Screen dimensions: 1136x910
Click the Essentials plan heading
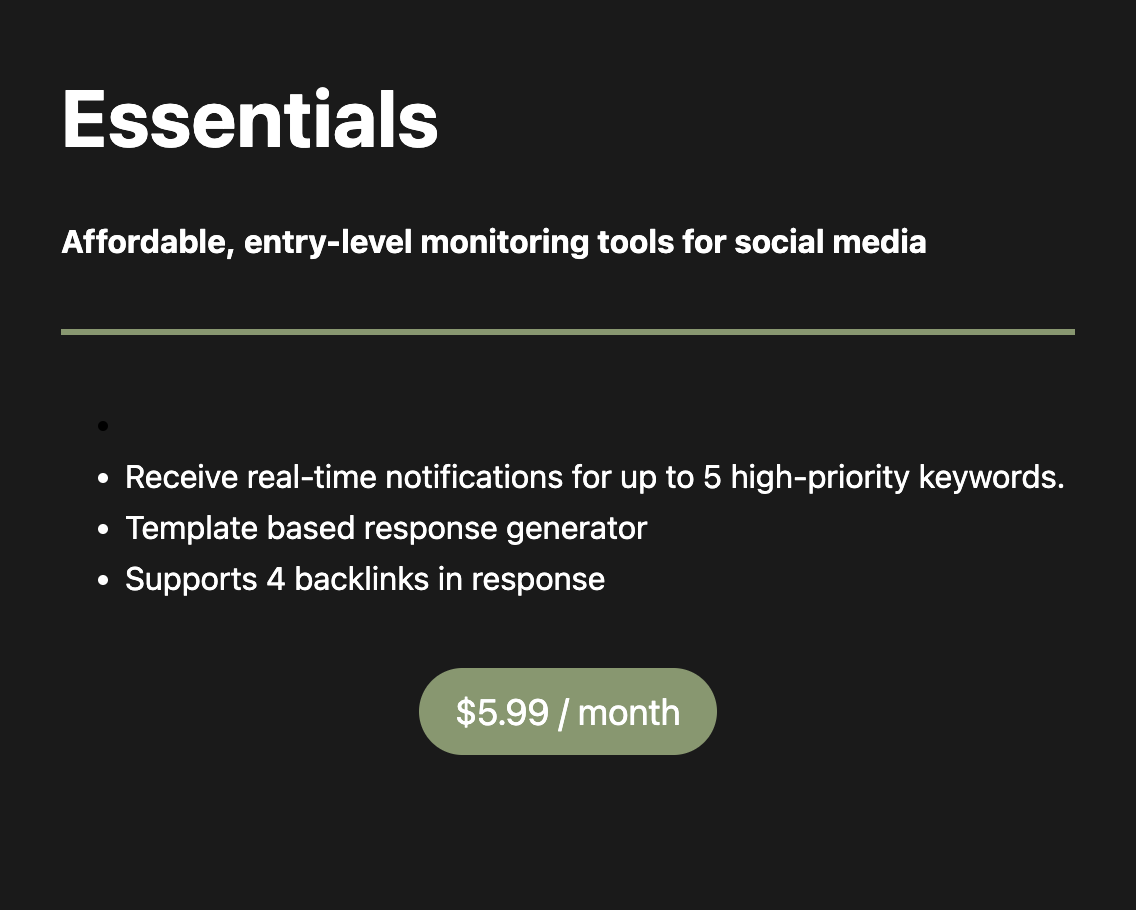coord(250,120)
